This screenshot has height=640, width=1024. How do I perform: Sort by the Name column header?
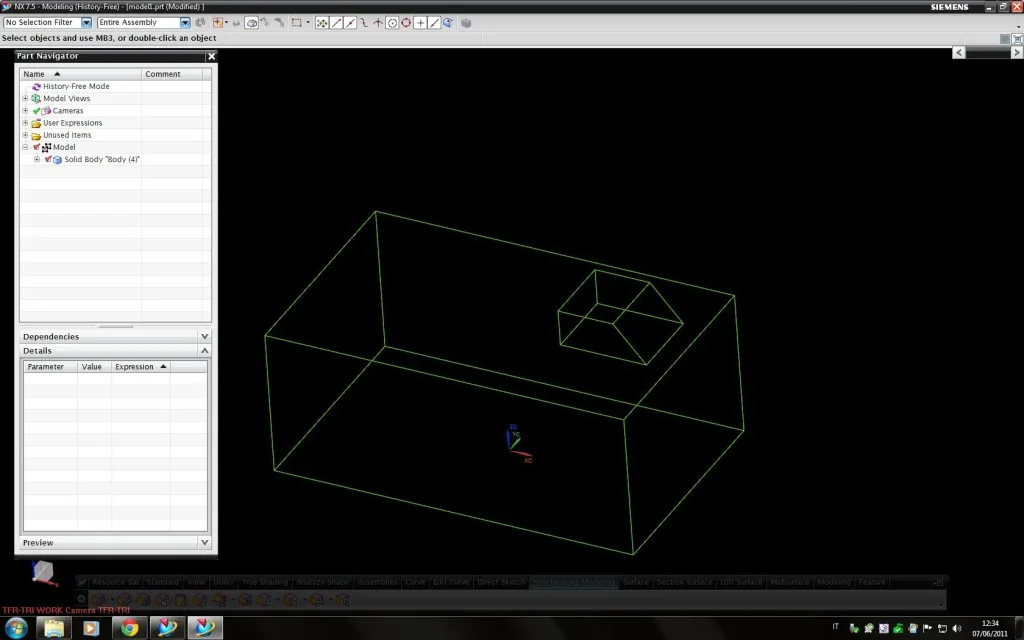tap(80, 74)
